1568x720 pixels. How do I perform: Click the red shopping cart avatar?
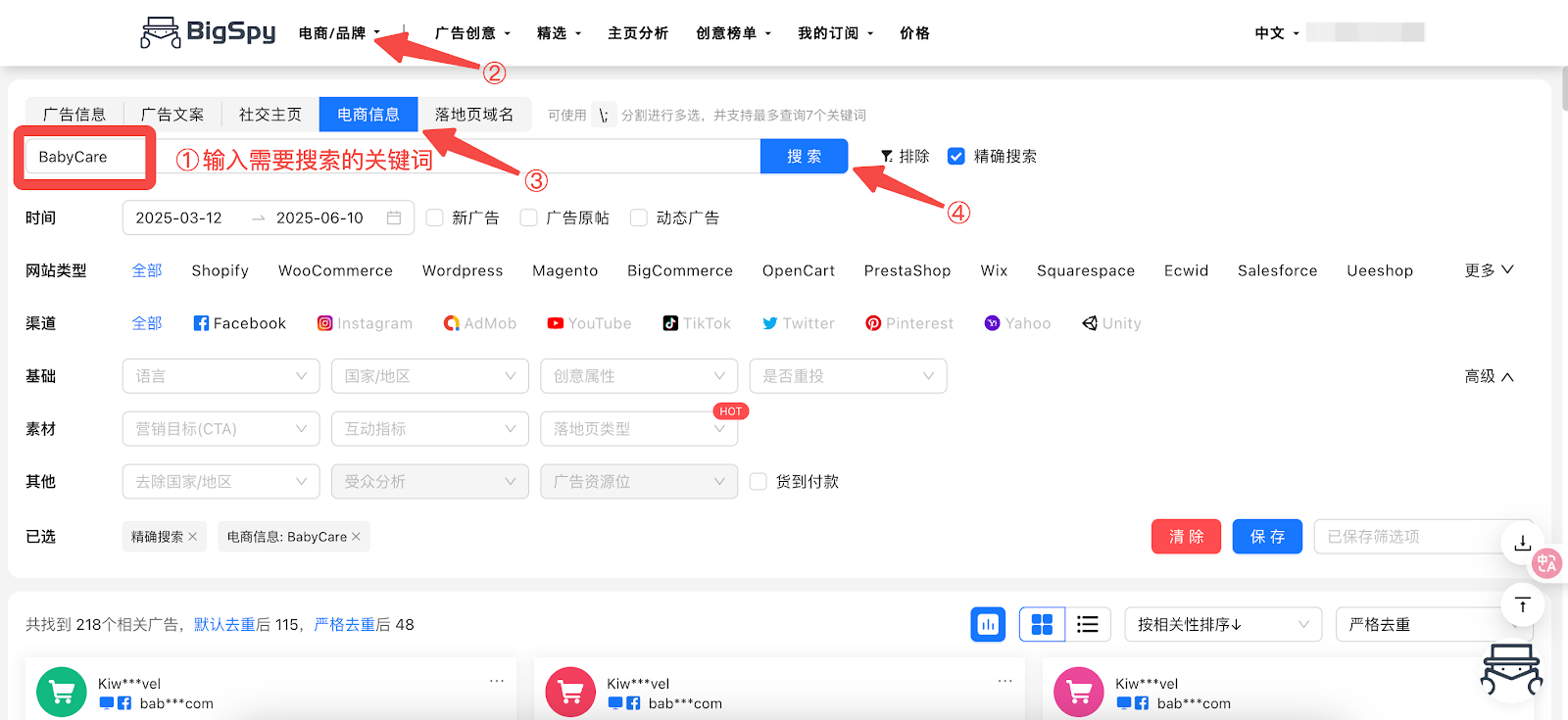pyautogui.click(x=570, y=692)
